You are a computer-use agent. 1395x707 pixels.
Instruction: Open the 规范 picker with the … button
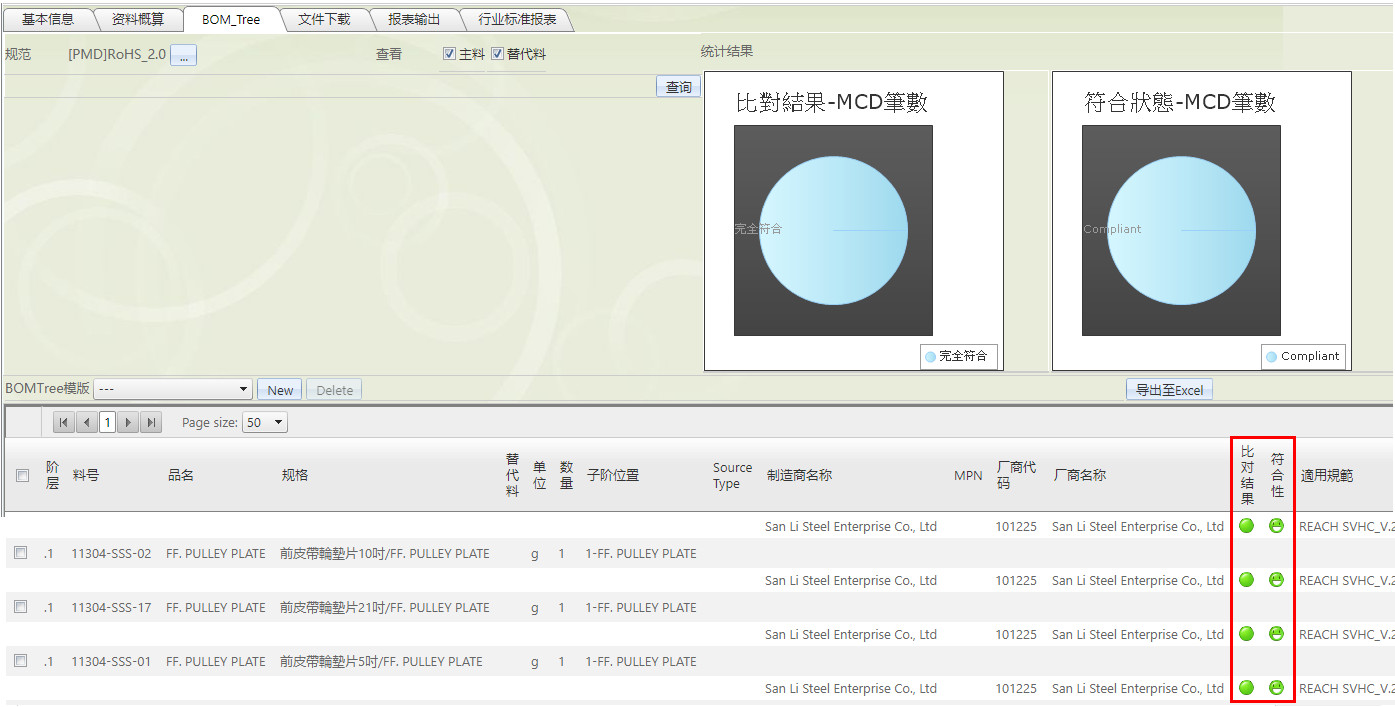(183, 55)
